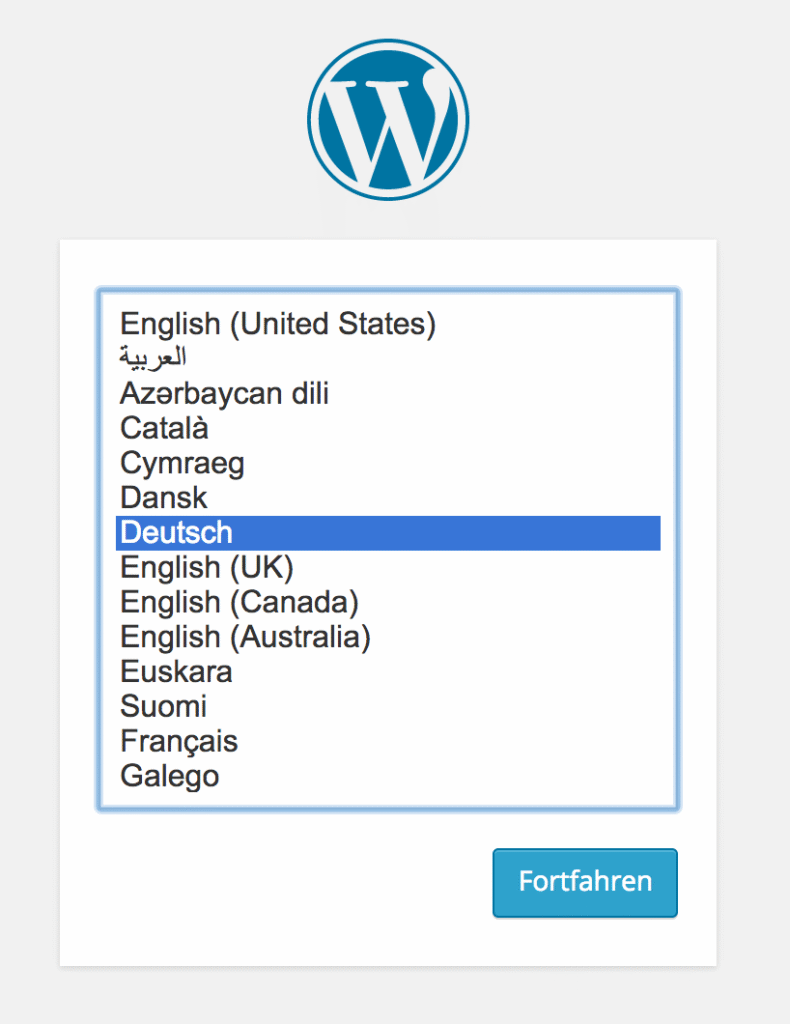
Task: Select English (UK) language
Action: 206,568
